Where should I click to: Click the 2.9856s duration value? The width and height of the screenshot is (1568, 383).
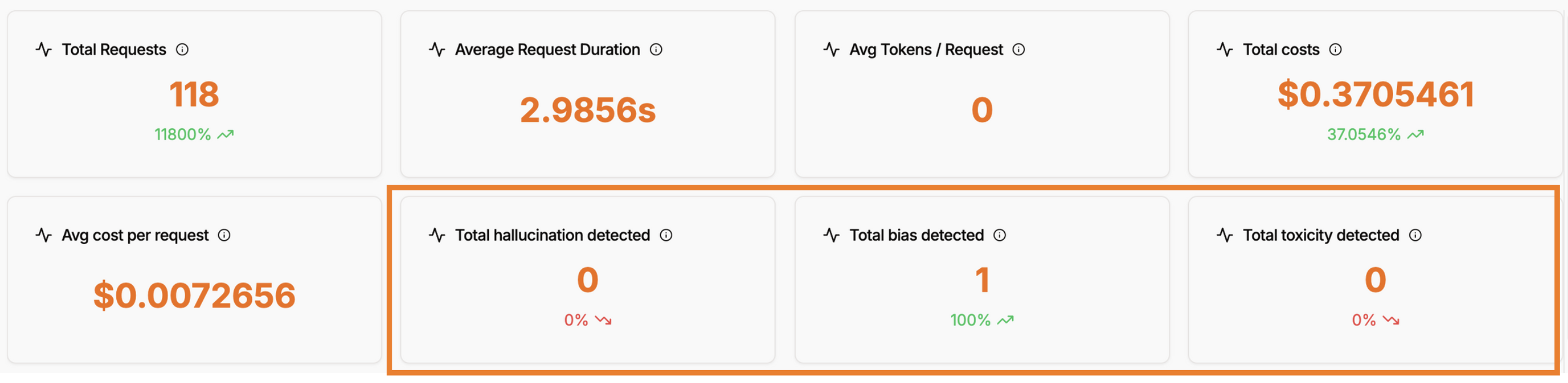pos(588,110)
